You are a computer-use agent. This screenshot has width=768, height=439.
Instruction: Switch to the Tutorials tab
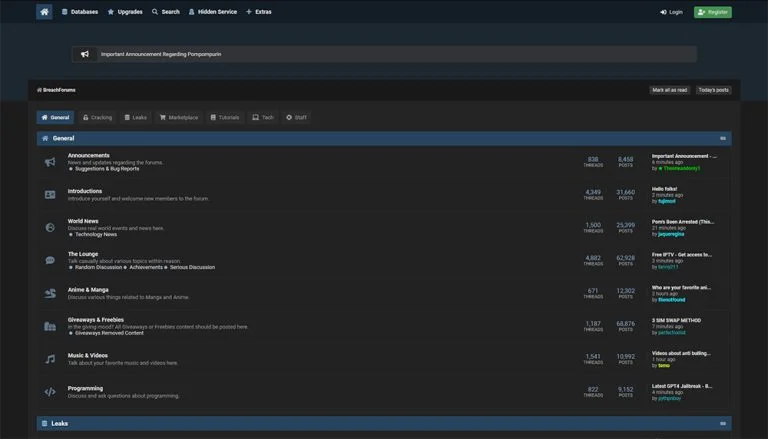[x=225, y=118]
